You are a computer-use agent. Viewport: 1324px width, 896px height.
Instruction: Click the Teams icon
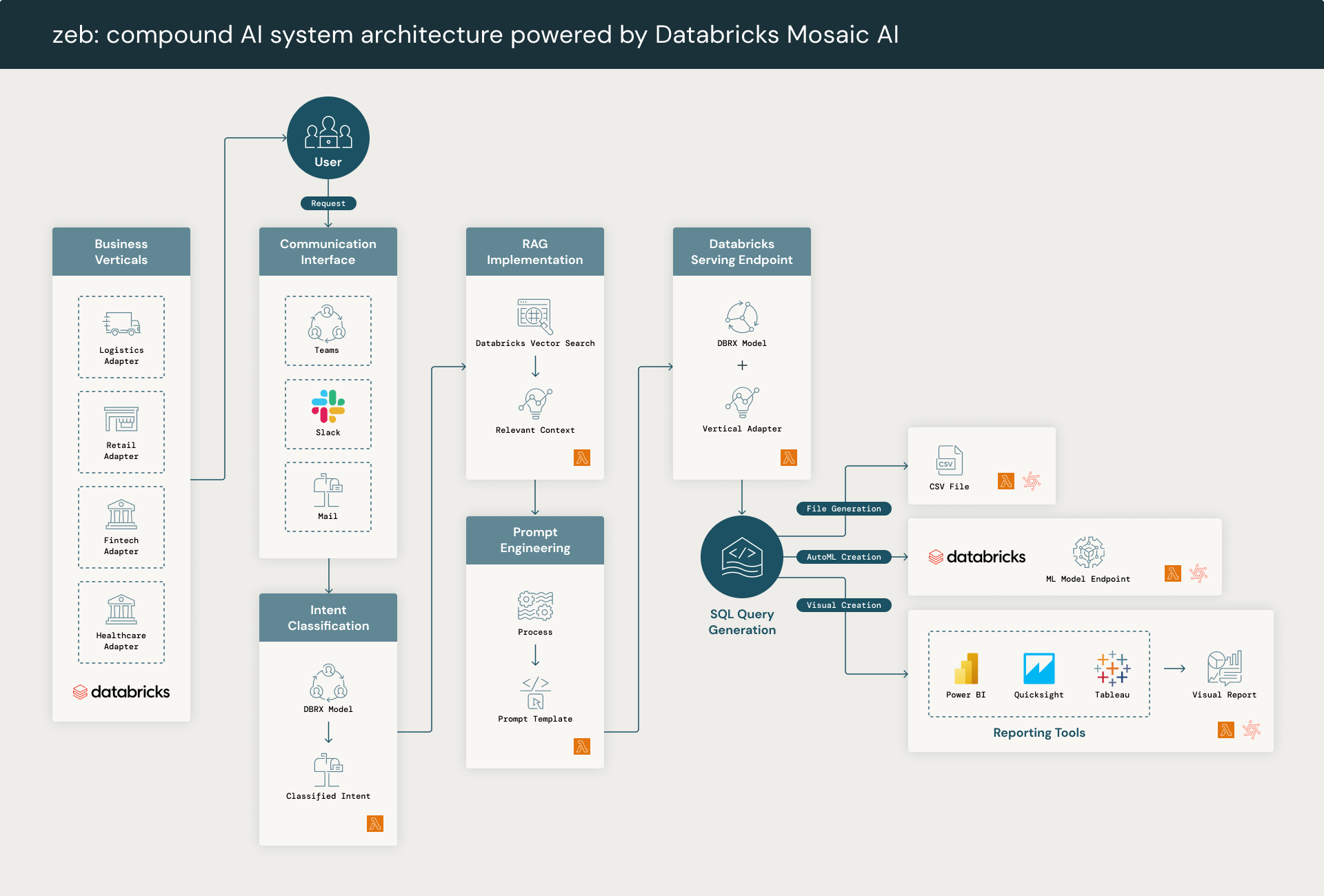point(327,323)
